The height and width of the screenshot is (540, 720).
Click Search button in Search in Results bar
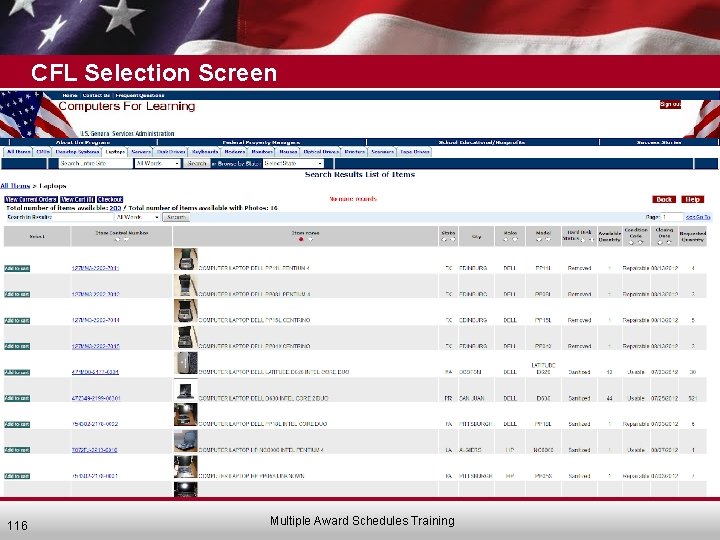176,217
